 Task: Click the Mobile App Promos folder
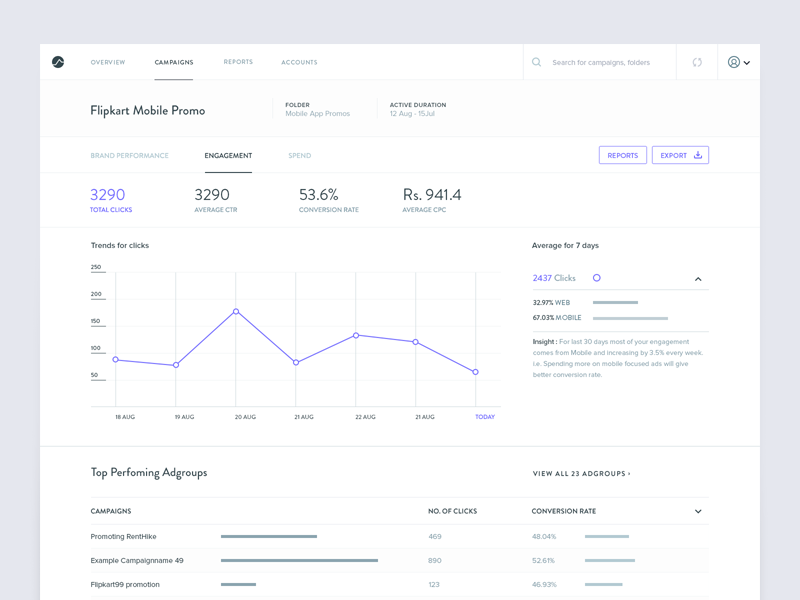[x=317, y=113]
